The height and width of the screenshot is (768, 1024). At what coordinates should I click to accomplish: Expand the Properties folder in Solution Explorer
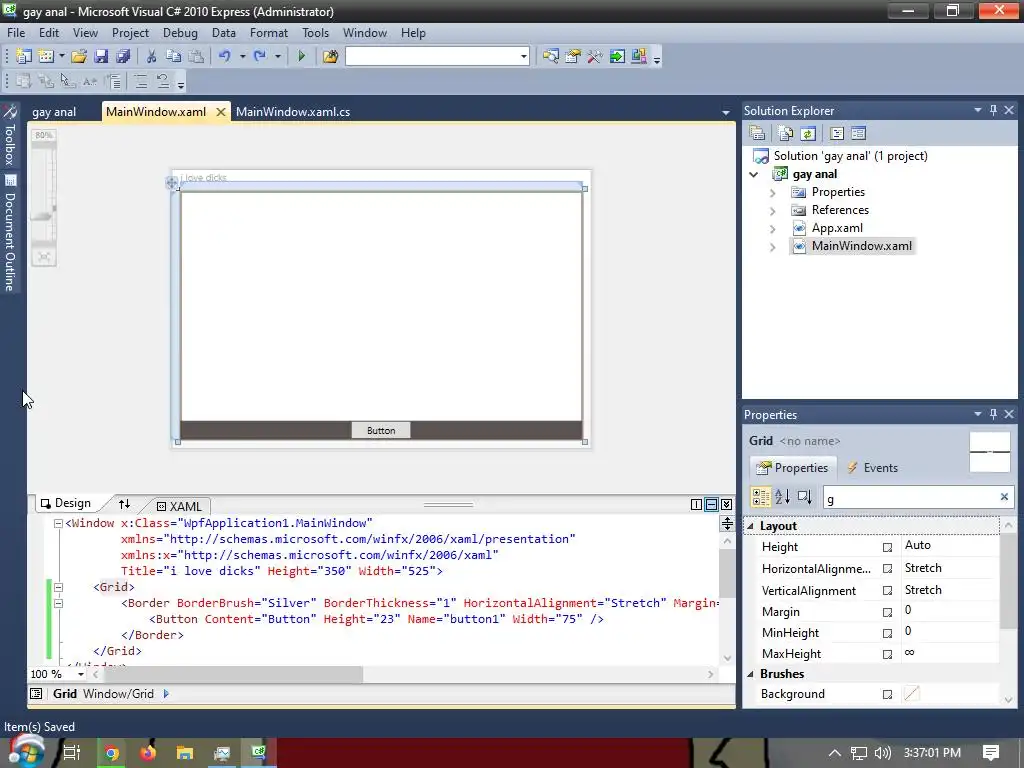coord(773,193)
